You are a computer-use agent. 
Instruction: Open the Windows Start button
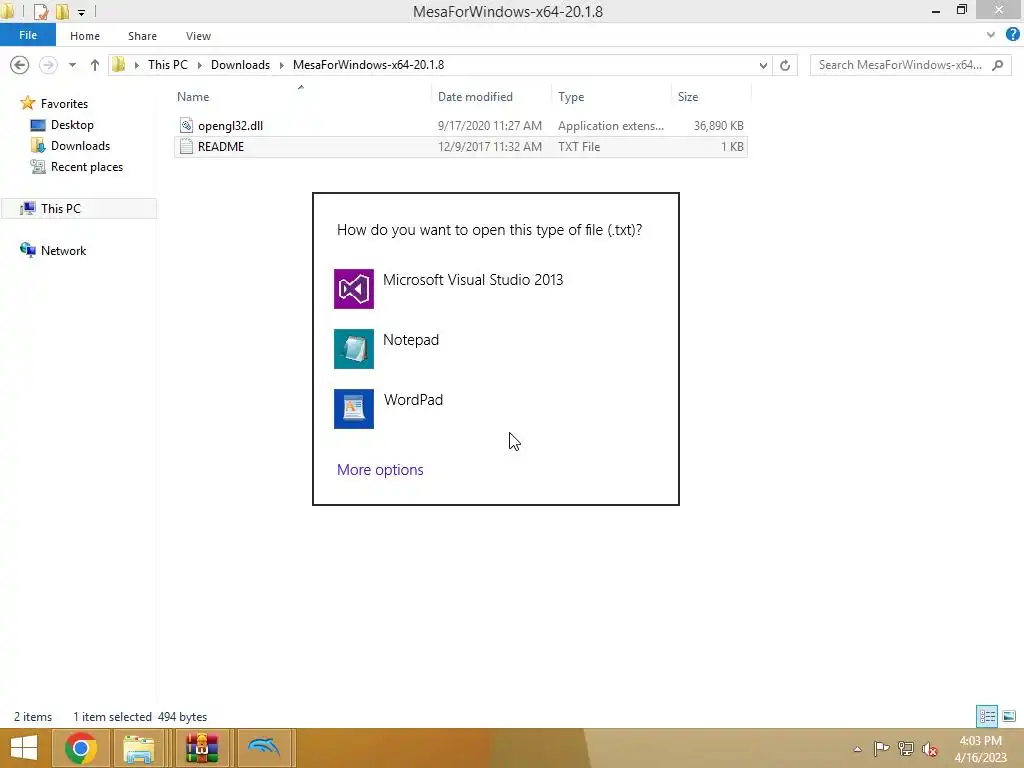pos(24,748)
